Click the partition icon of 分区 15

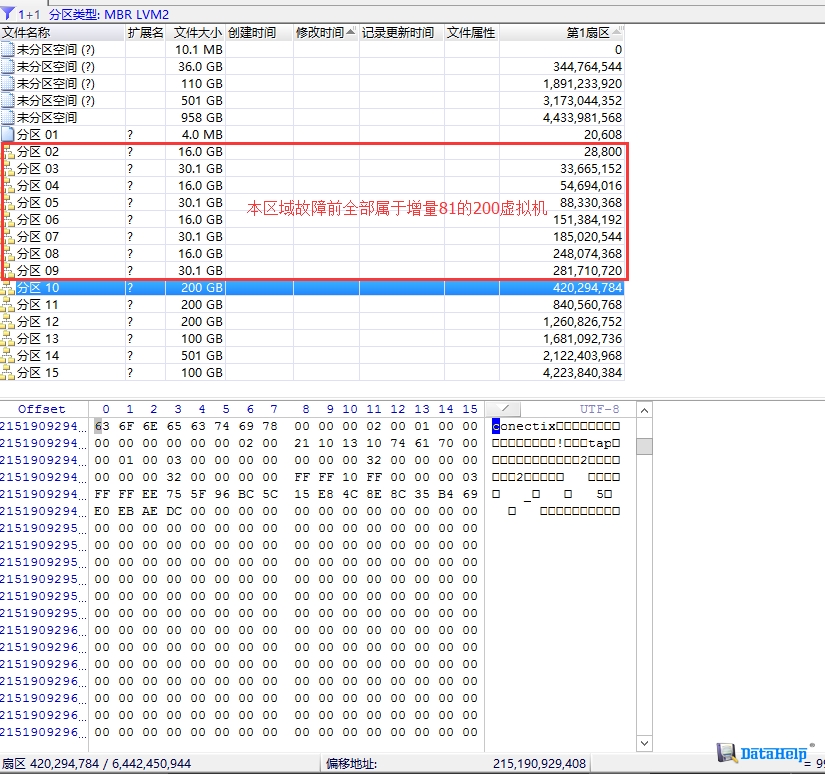click(7, 373)
